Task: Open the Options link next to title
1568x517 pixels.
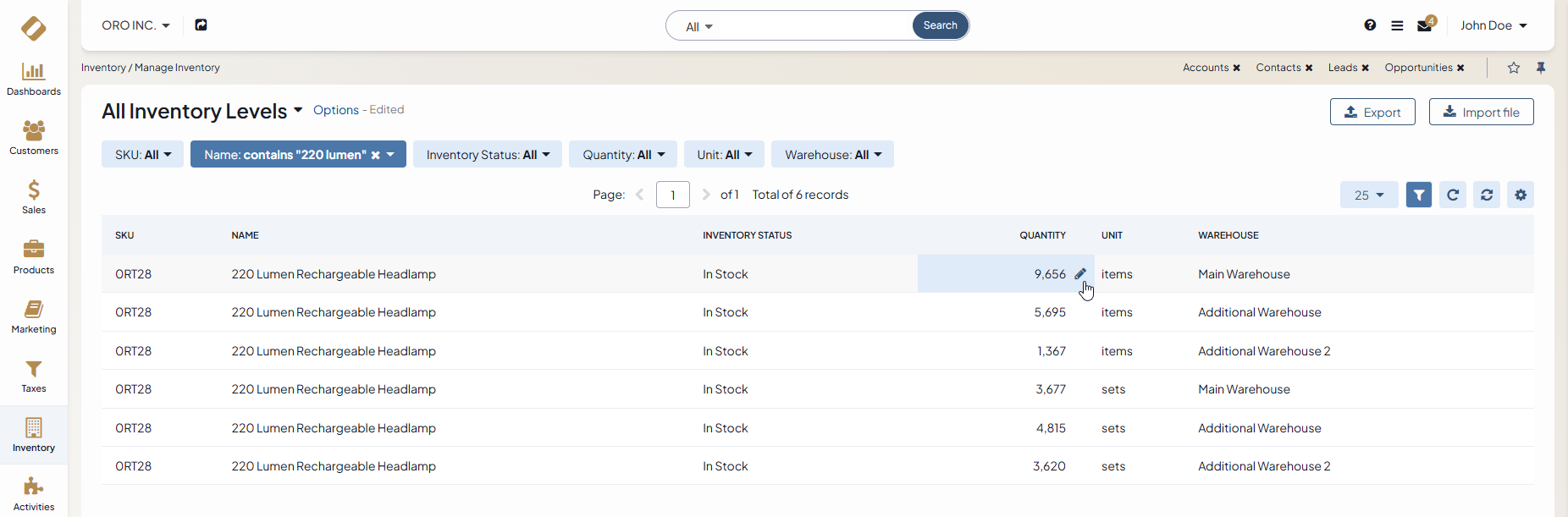Action: (x=336, y=110)
